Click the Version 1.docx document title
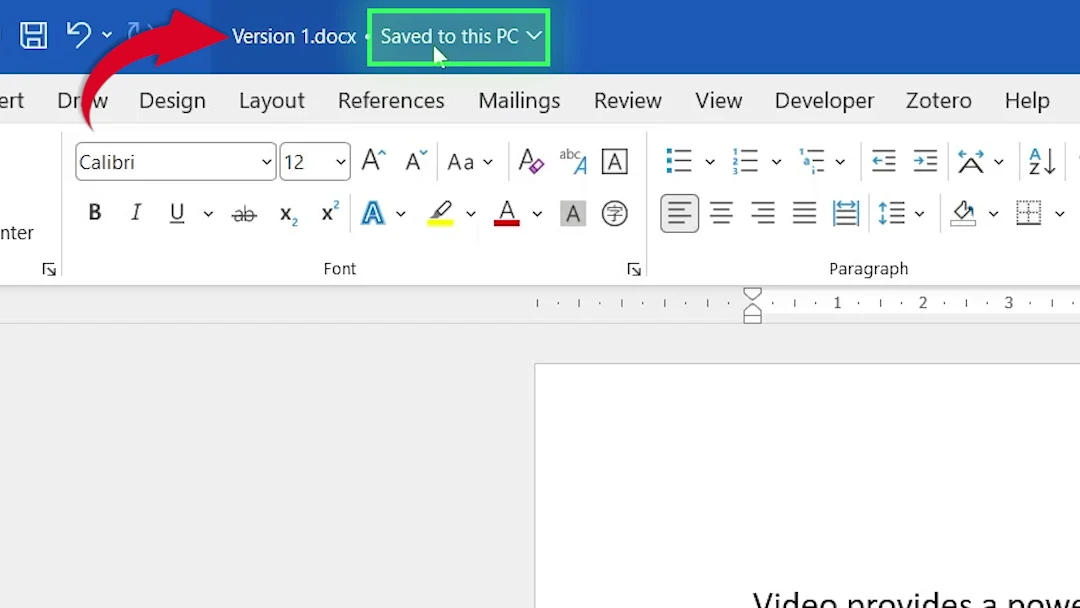 pos(294,36)
